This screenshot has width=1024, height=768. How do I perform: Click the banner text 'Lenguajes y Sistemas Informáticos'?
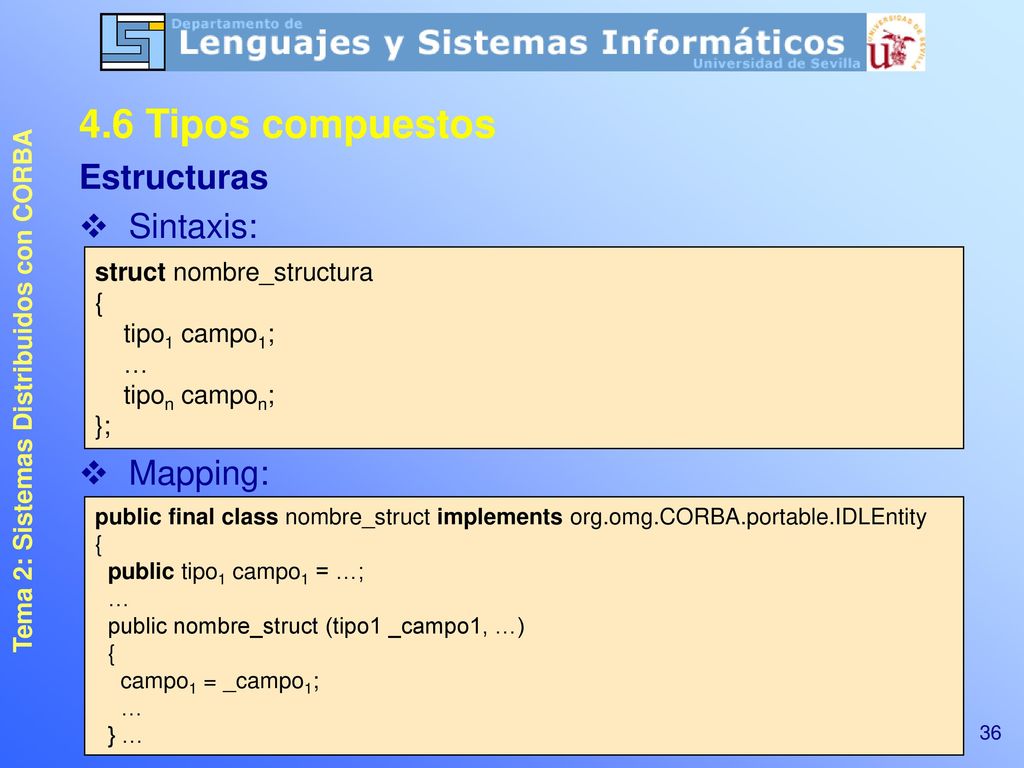(511, 43)
